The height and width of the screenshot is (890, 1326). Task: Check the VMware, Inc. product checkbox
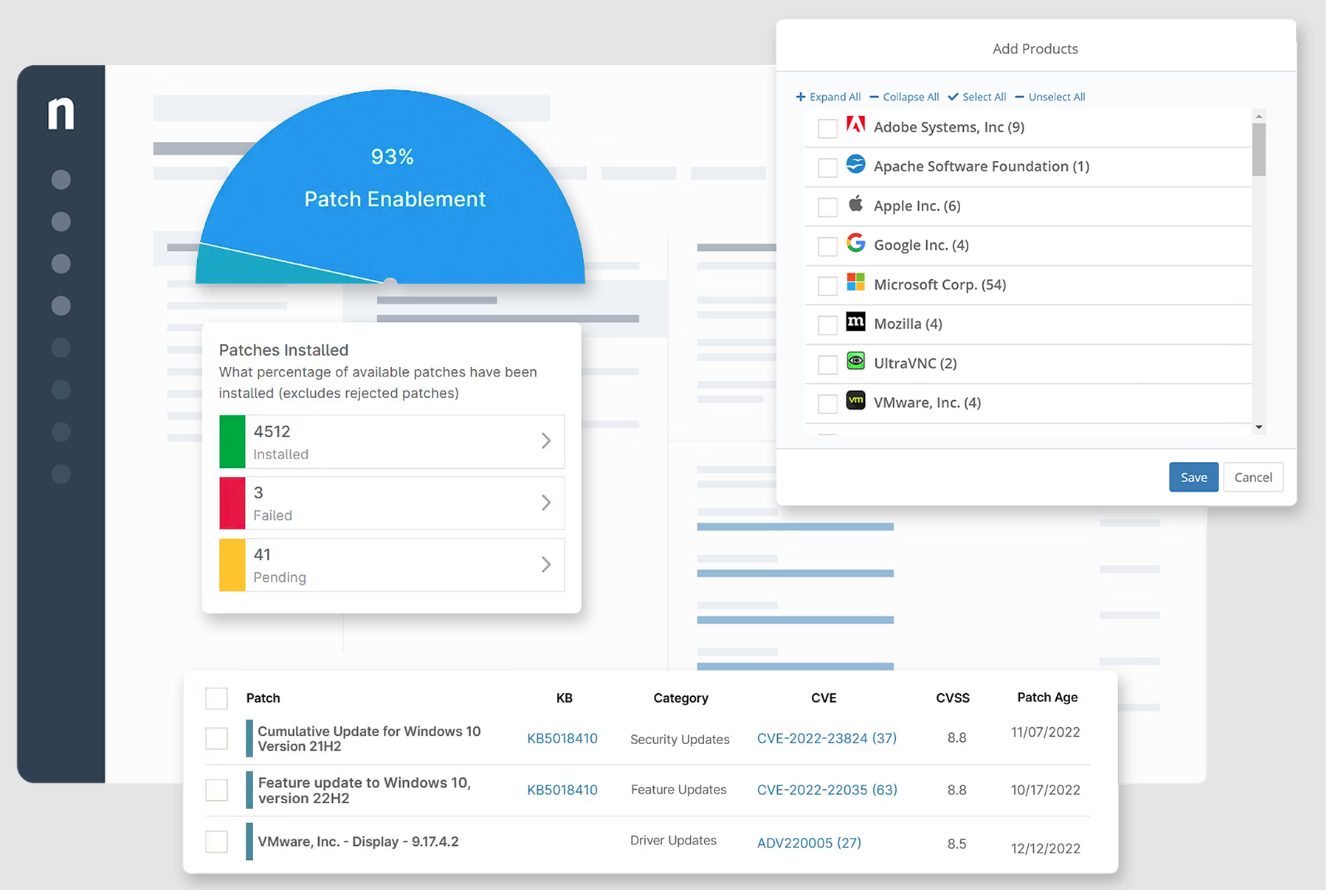(x=827, y=404)
